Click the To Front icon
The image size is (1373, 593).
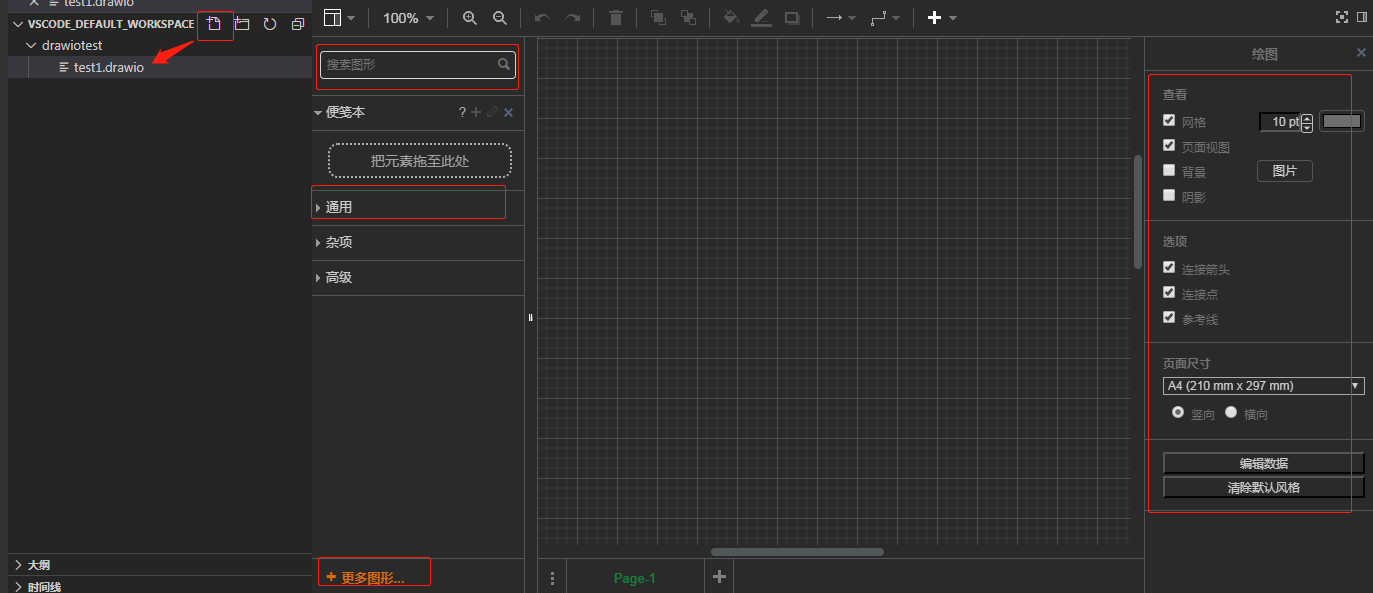[x=656, y=17]
